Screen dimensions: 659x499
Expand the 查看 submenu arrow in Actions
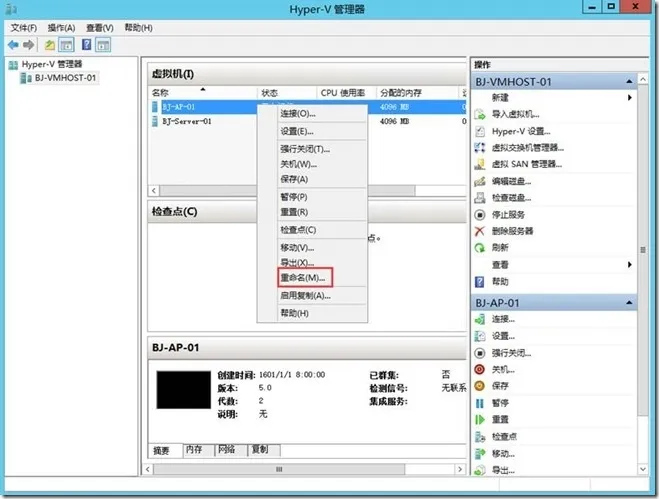[x=630, y=264]
